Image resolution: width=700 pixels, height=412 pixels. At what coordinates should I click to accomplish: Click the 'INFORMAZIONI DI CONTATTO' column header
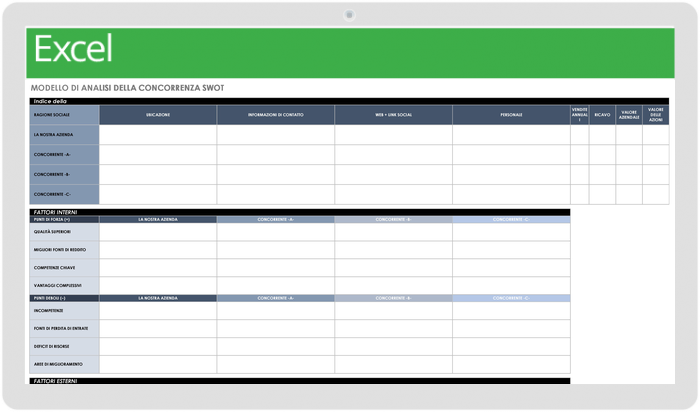coord(275,115)
